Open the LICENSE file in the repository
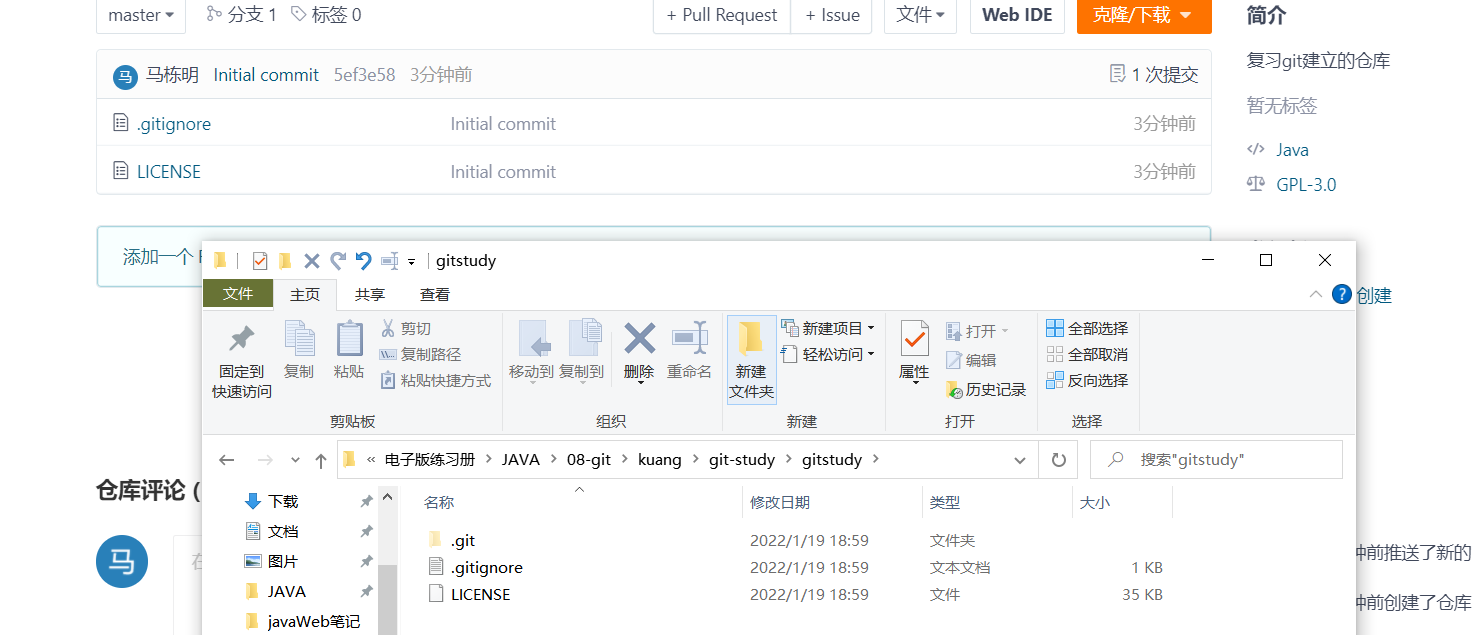The width and height of the screenshot is (1475, 635). [169, 171]
